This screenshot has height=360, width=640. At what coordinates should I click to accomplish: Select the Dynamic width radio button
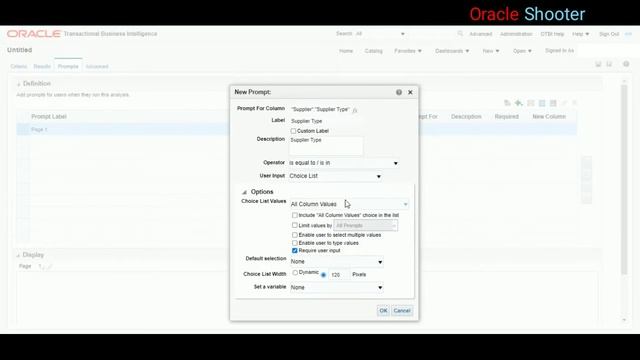(x=295, y=273)
